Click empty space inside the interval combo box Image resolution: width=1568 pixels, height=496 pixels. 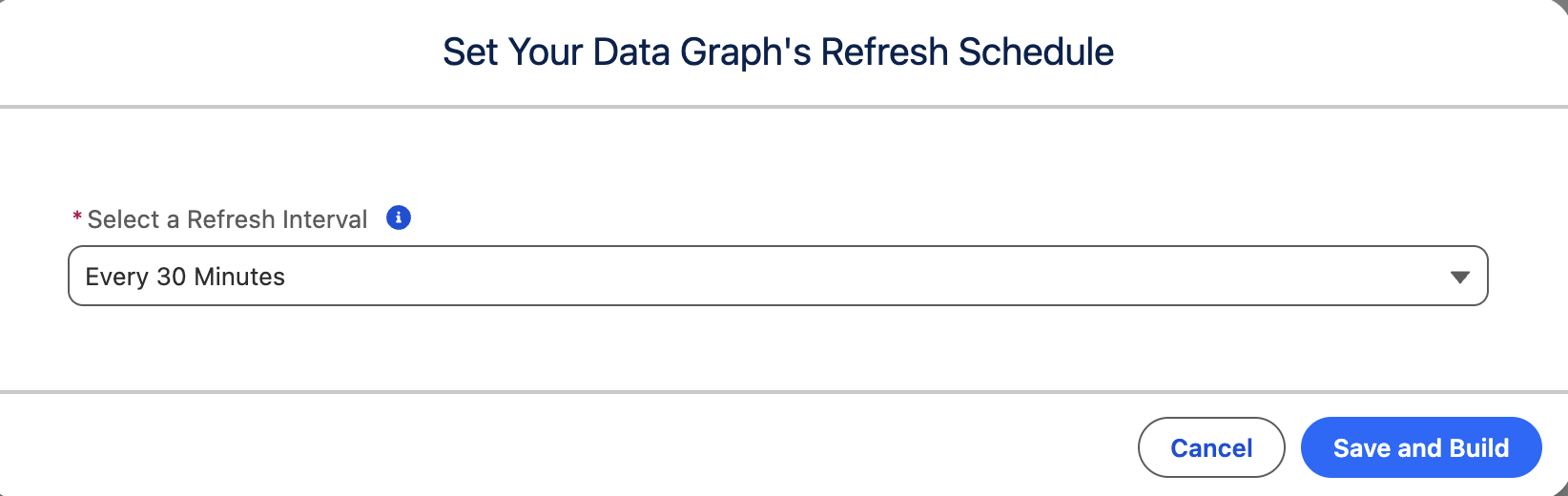click(858, 277)
